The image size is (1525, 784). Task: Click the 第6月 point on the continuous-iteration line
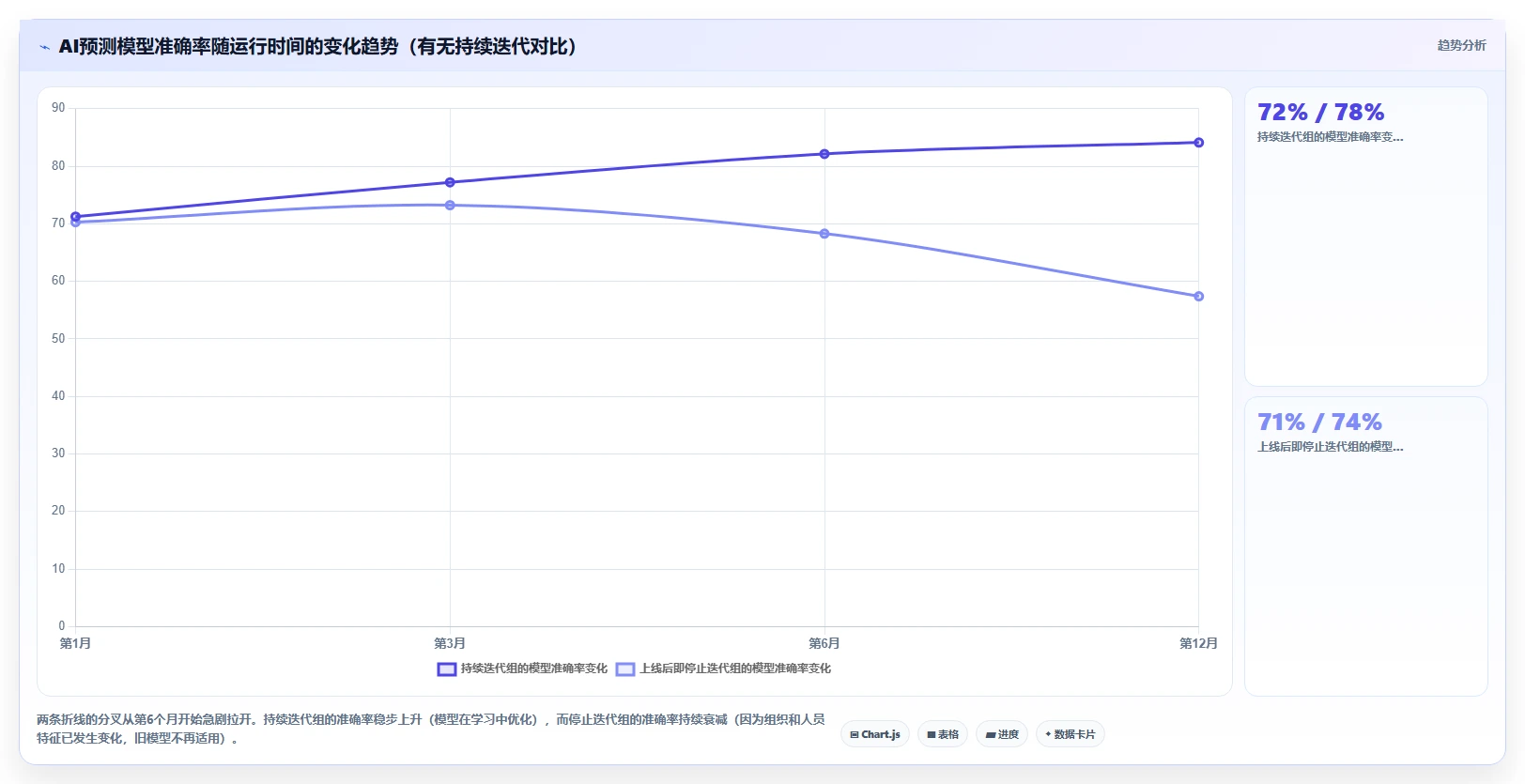click(824, 154)
